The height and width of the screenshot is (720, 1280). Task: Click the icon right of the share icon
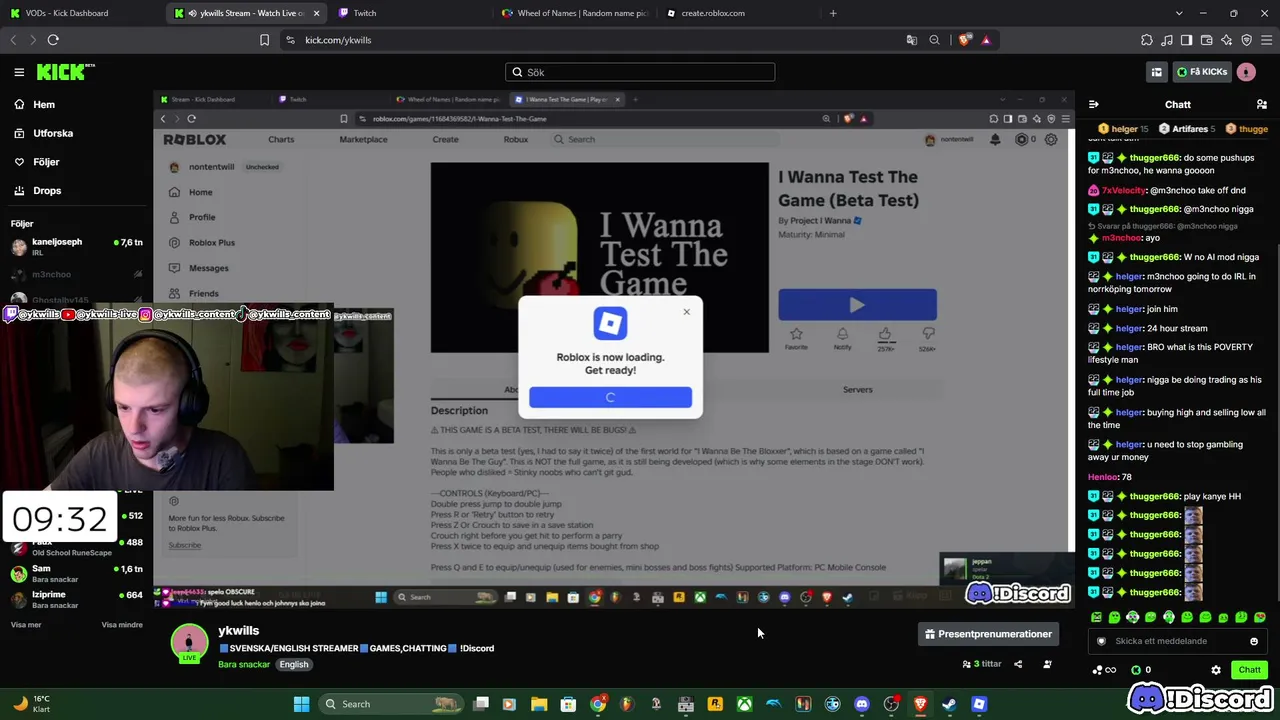click(1047, 664)
